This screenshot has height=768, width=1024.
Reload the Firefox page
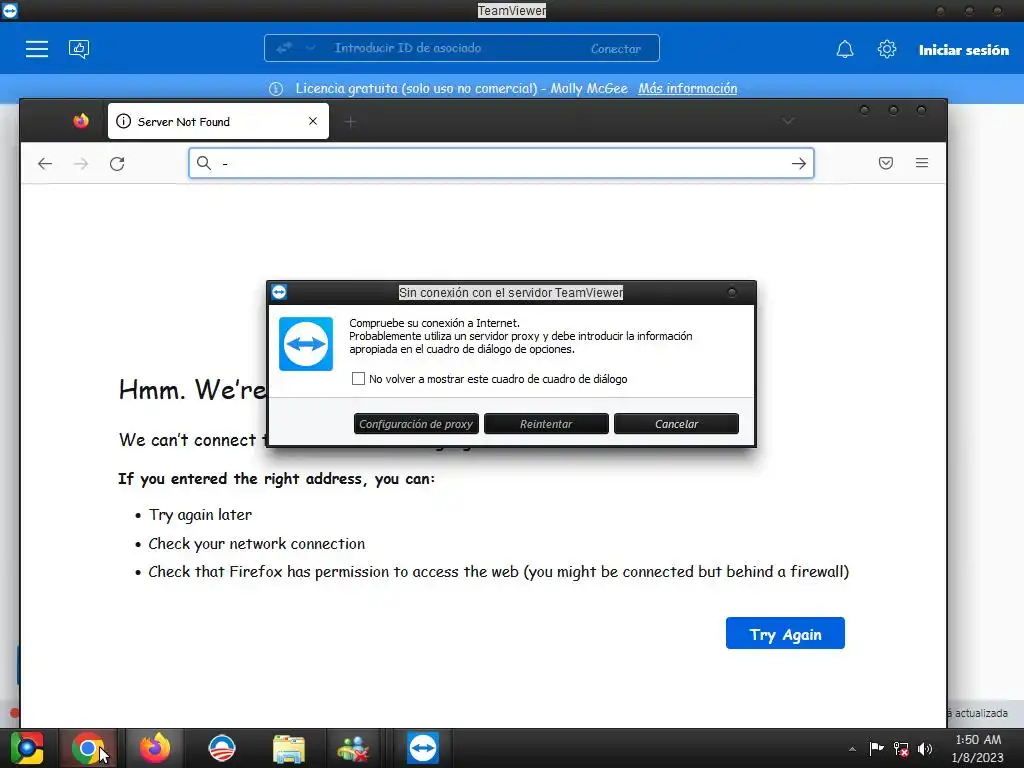[117, 164]
